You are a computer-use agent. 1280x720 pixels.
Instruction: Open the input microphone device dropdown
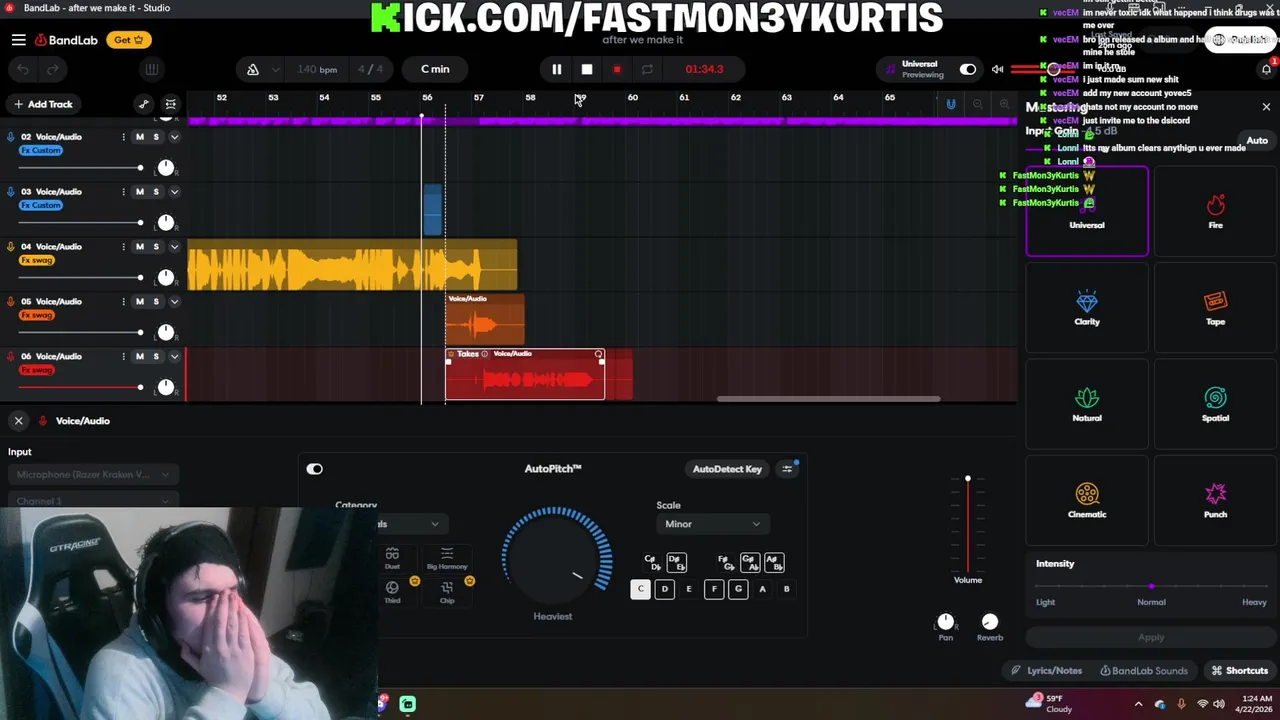tap(94, 475)
